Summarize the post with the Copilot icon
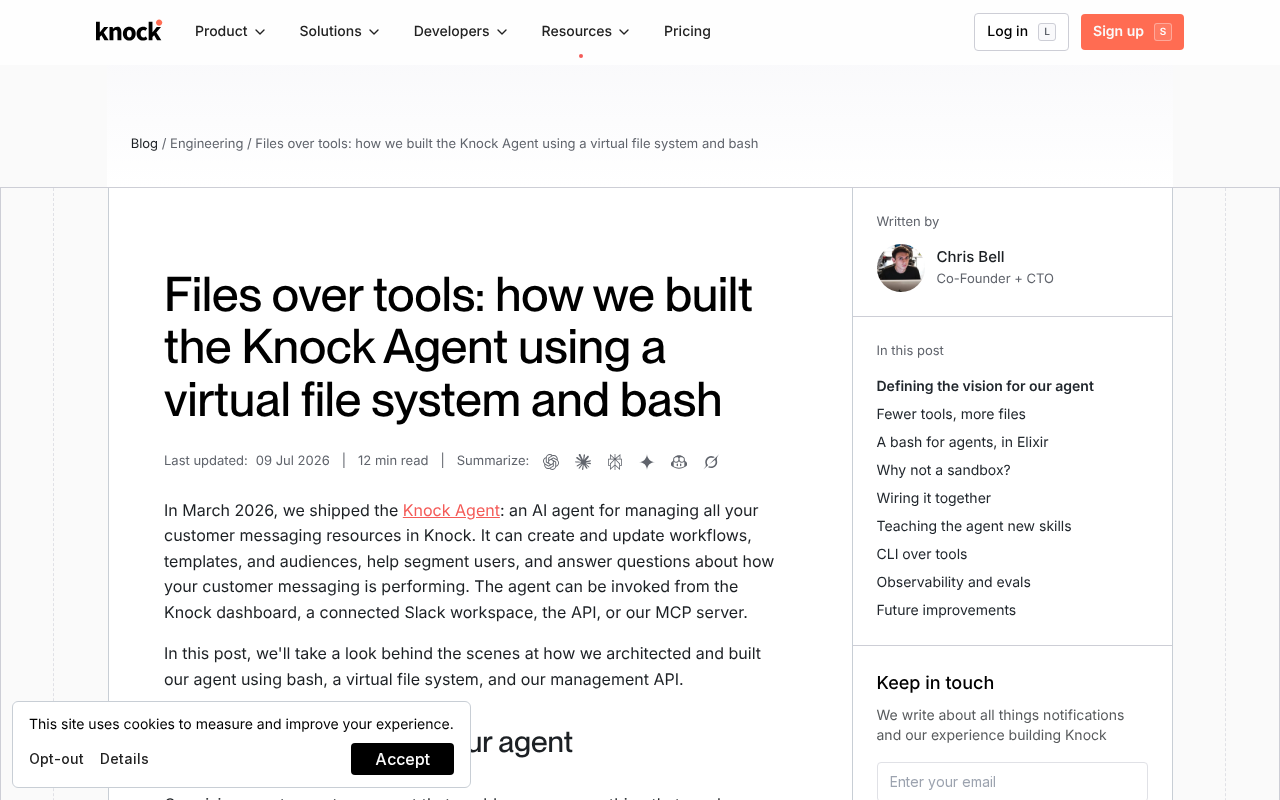The height and width of the screenshot is (800, 1280). [679, 461]
